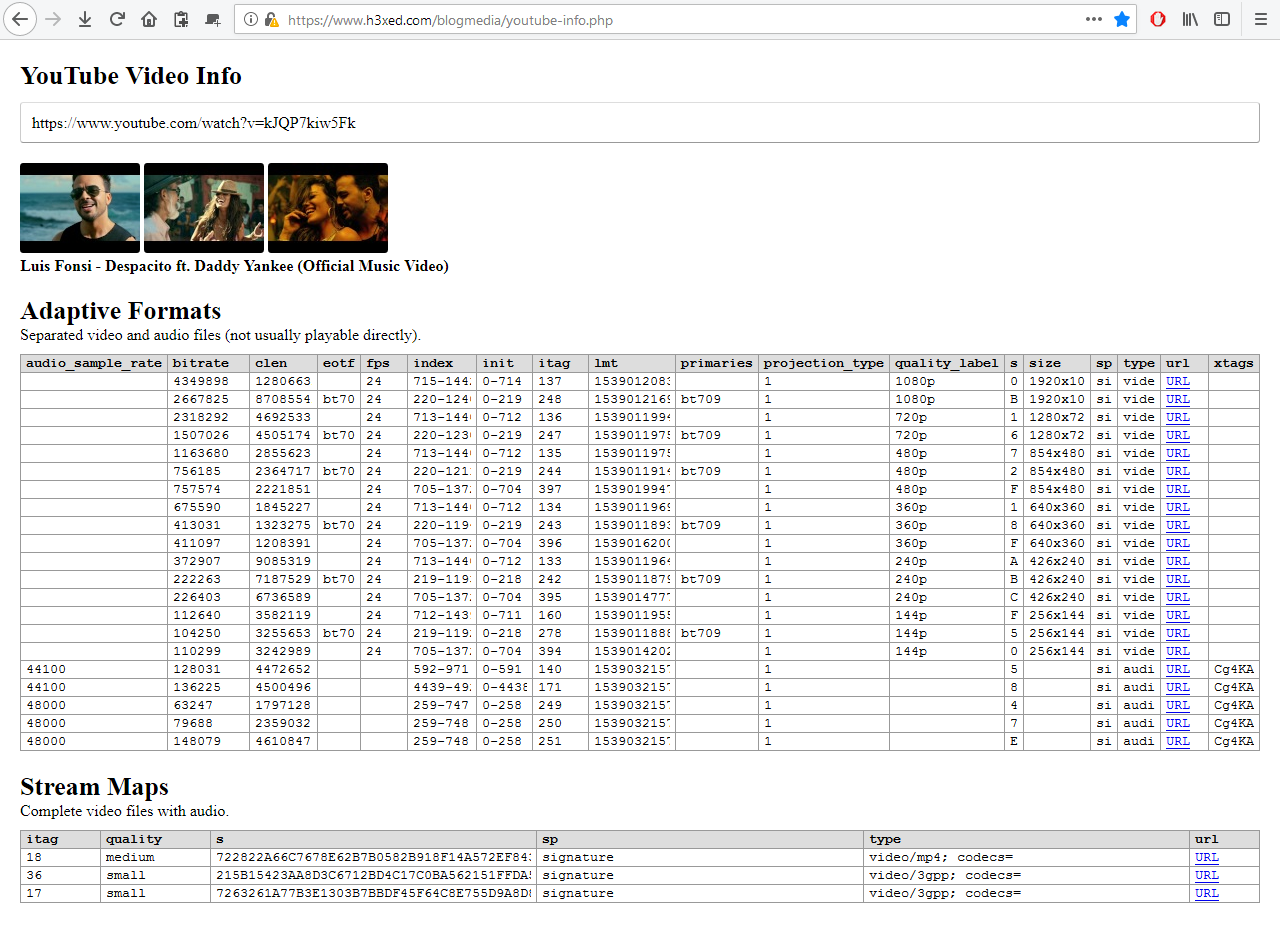1280x946 pixels.
Task: Open the first beach thumbnail image
Action: coord(80,208)
